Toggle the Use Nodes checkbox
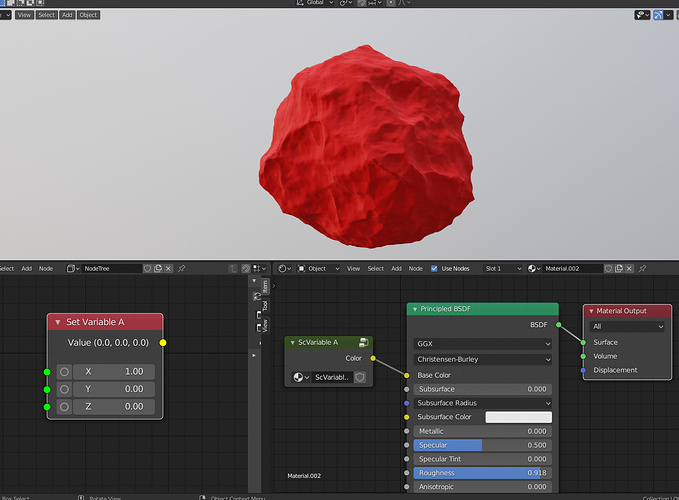The image size is (679, 500). pos(434,268)
